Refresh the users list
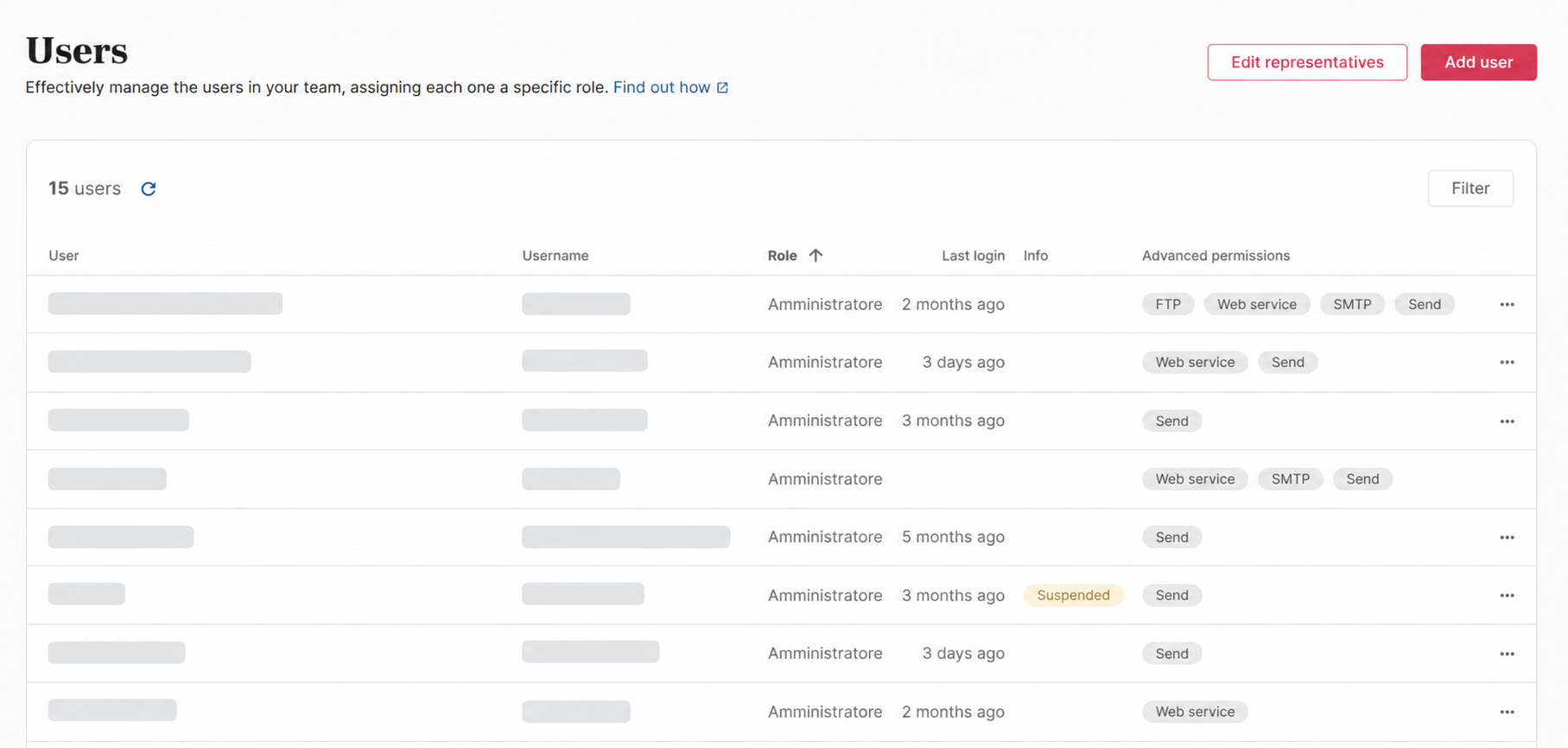Viewport: 1568px width, 748px height. (x=149, y=188)
